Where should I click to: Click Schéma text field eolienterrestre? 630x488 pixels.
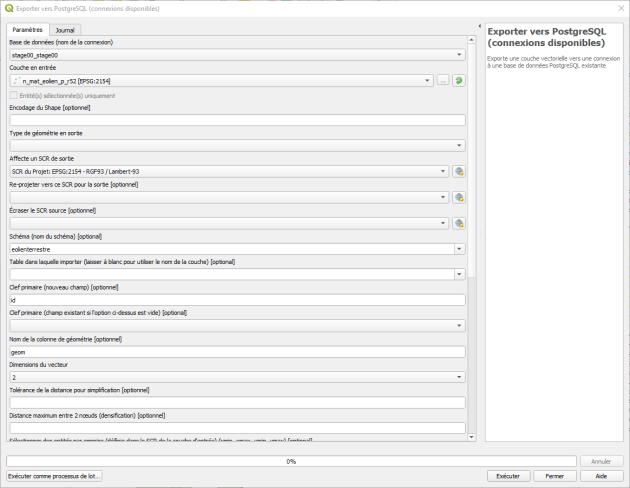(x=232, y=249)
